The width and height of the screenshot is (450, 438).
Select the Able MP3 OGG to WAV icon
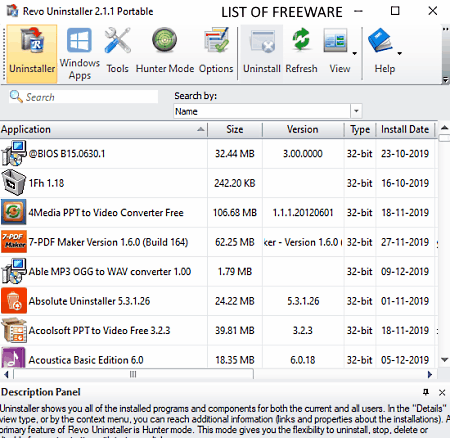coord(14,271)
